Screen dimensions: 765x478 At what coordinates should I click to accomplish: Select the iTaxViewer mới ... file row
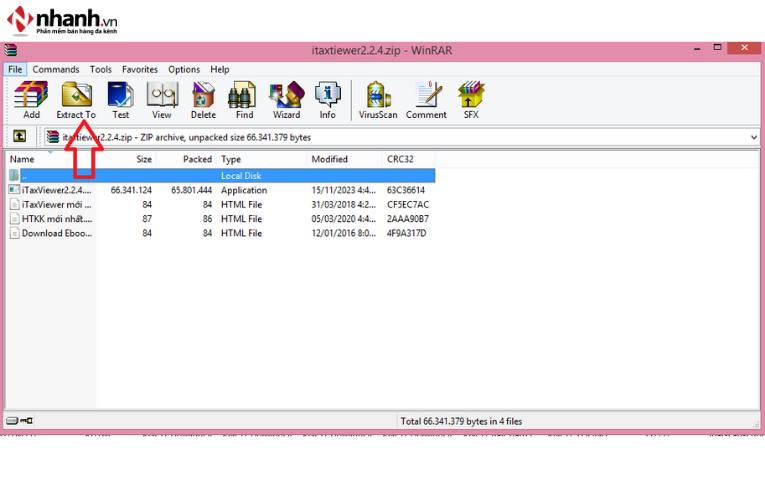[x=221, y=204]
